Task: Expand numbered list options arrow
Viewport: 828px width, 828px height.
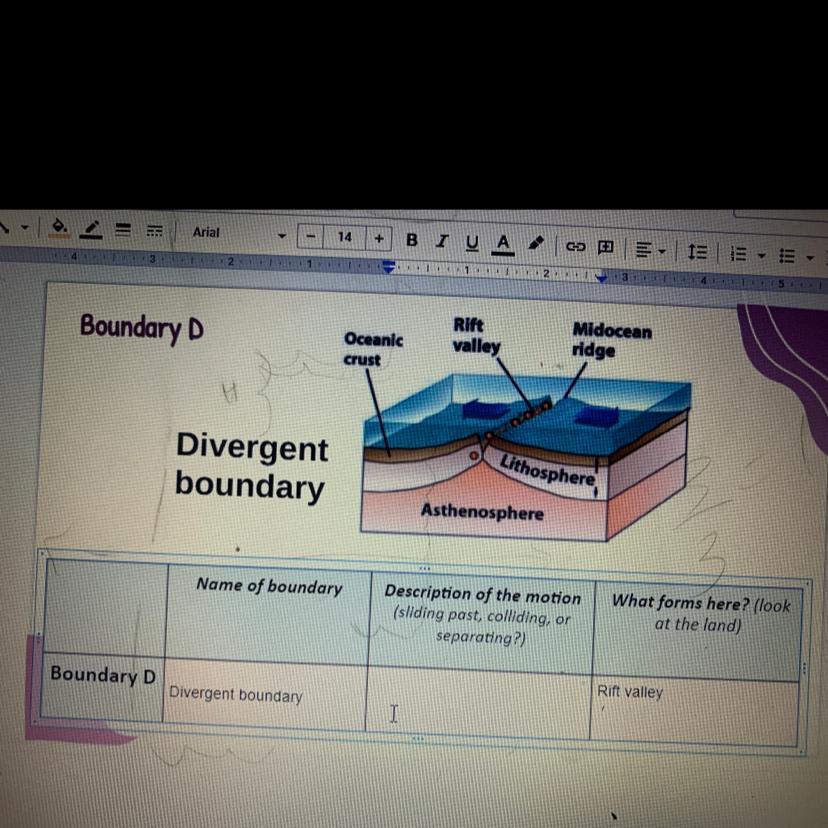Action: [761, 256]
